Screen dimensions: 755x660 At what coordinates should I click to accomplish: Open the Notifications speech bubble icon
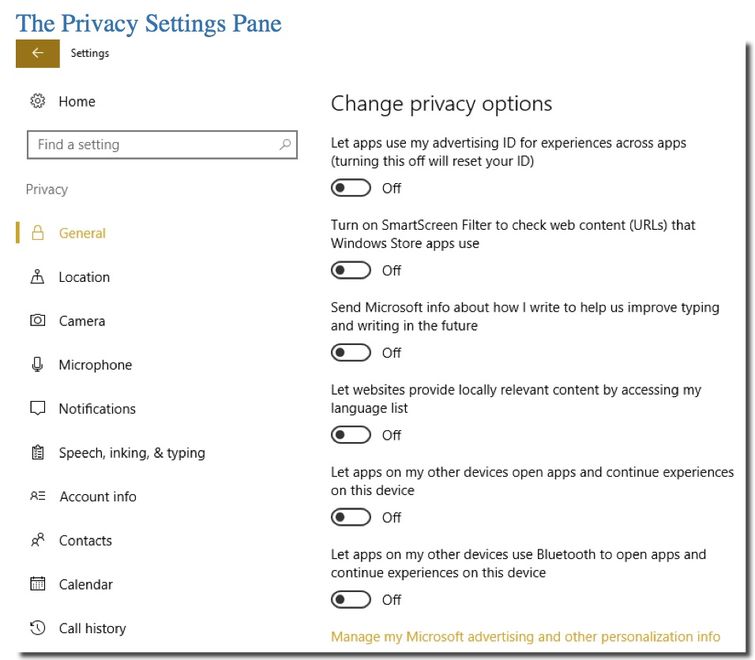point(38,408)
